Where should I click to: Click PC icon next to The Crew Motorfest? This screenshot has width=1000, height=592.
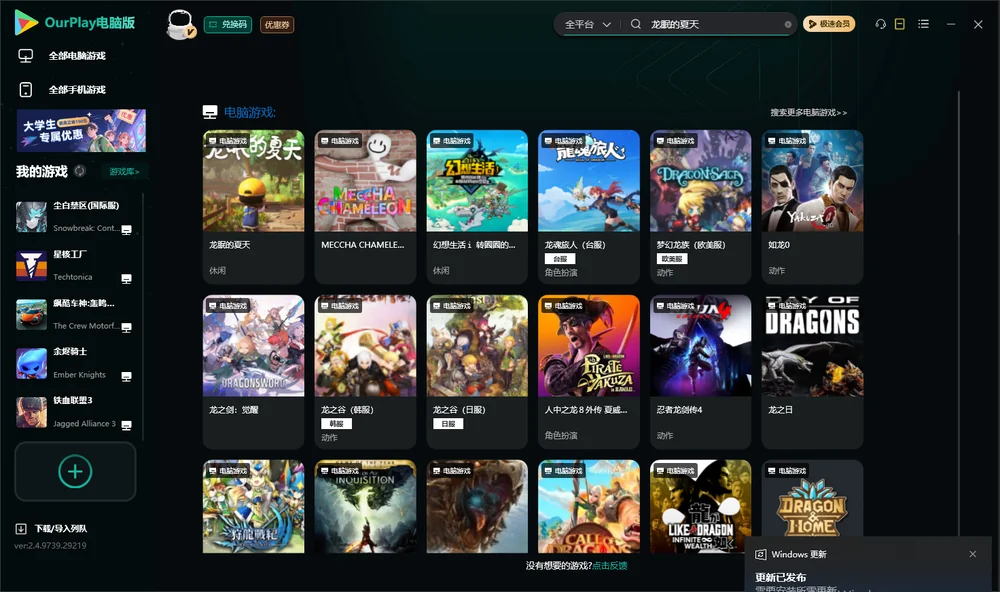126,327
